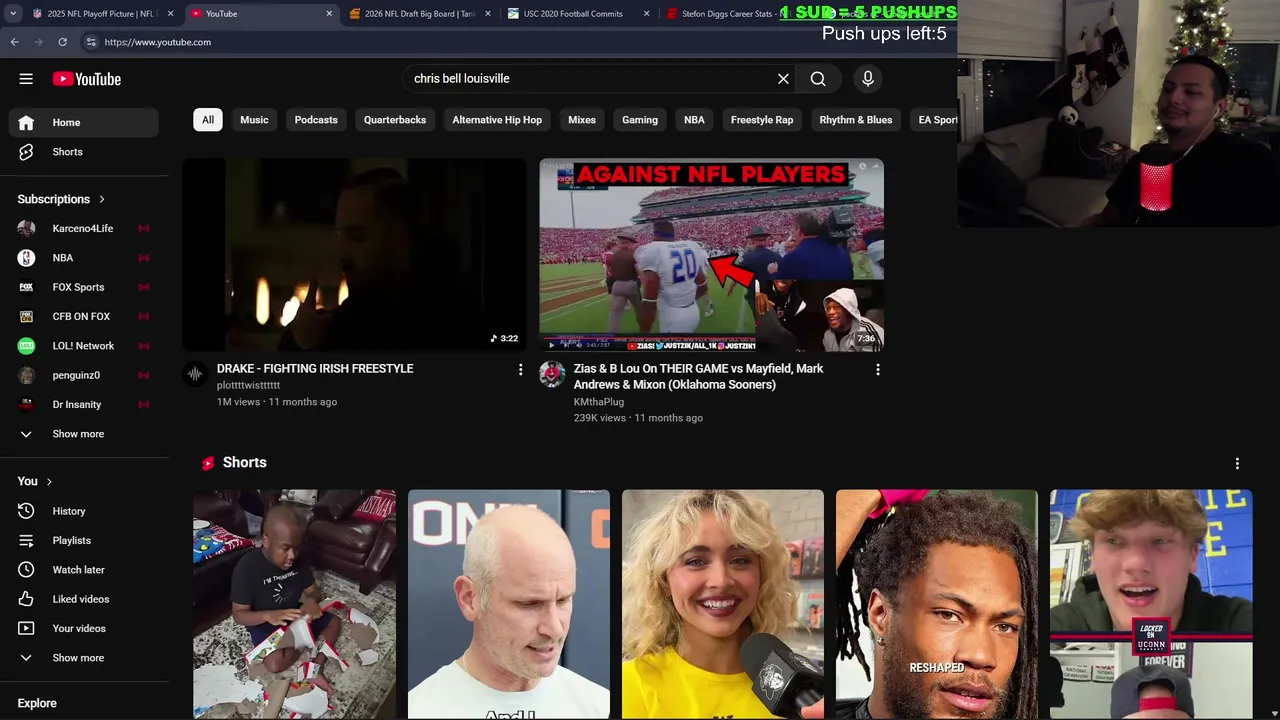Open Watch later list
The height and width of the screenshot is (720, 1280).
[84, 570]
